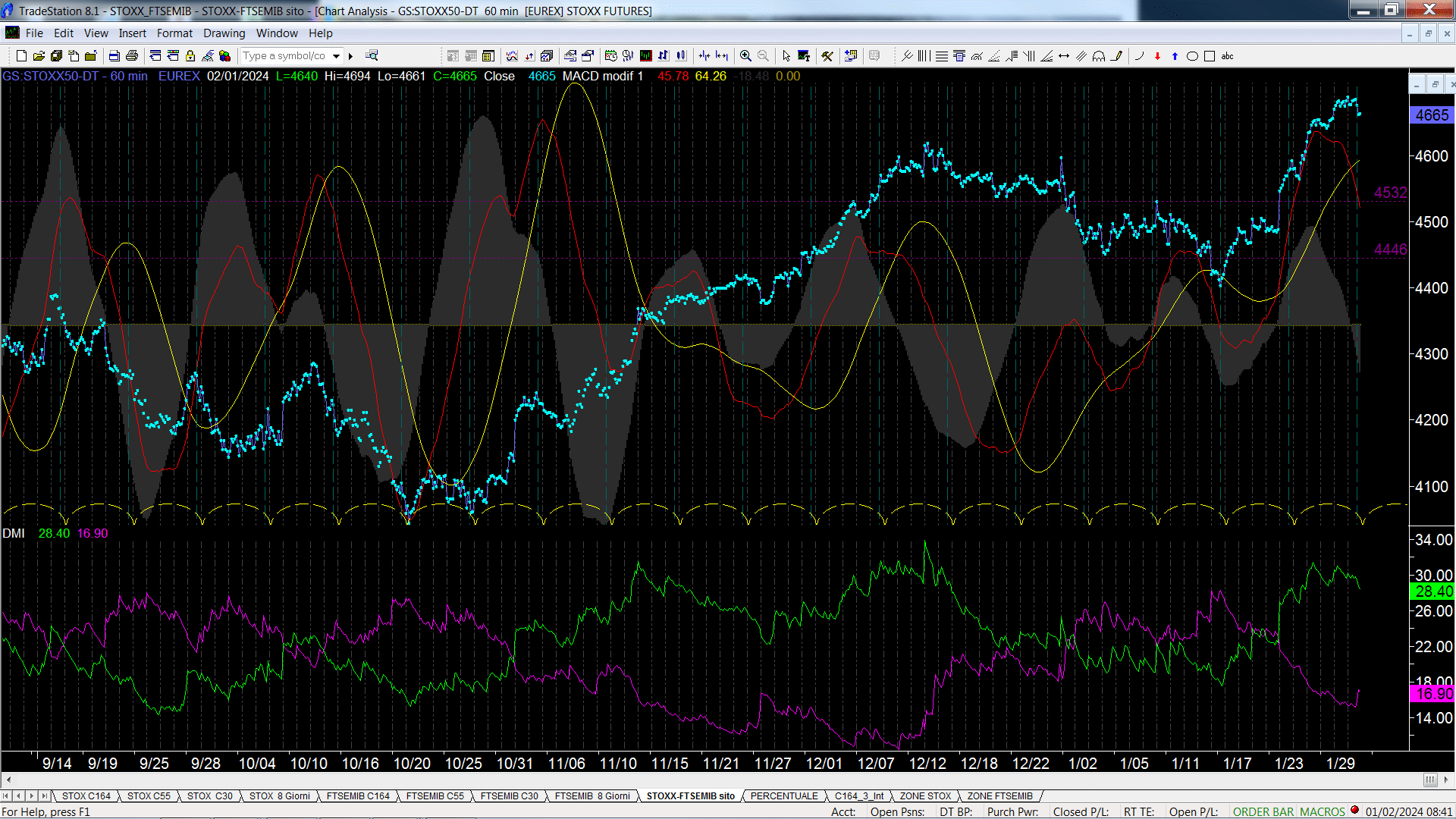Go to the first workspace tab arrow
This screenshot has height=819, width=1456.
tap(6, 796)
